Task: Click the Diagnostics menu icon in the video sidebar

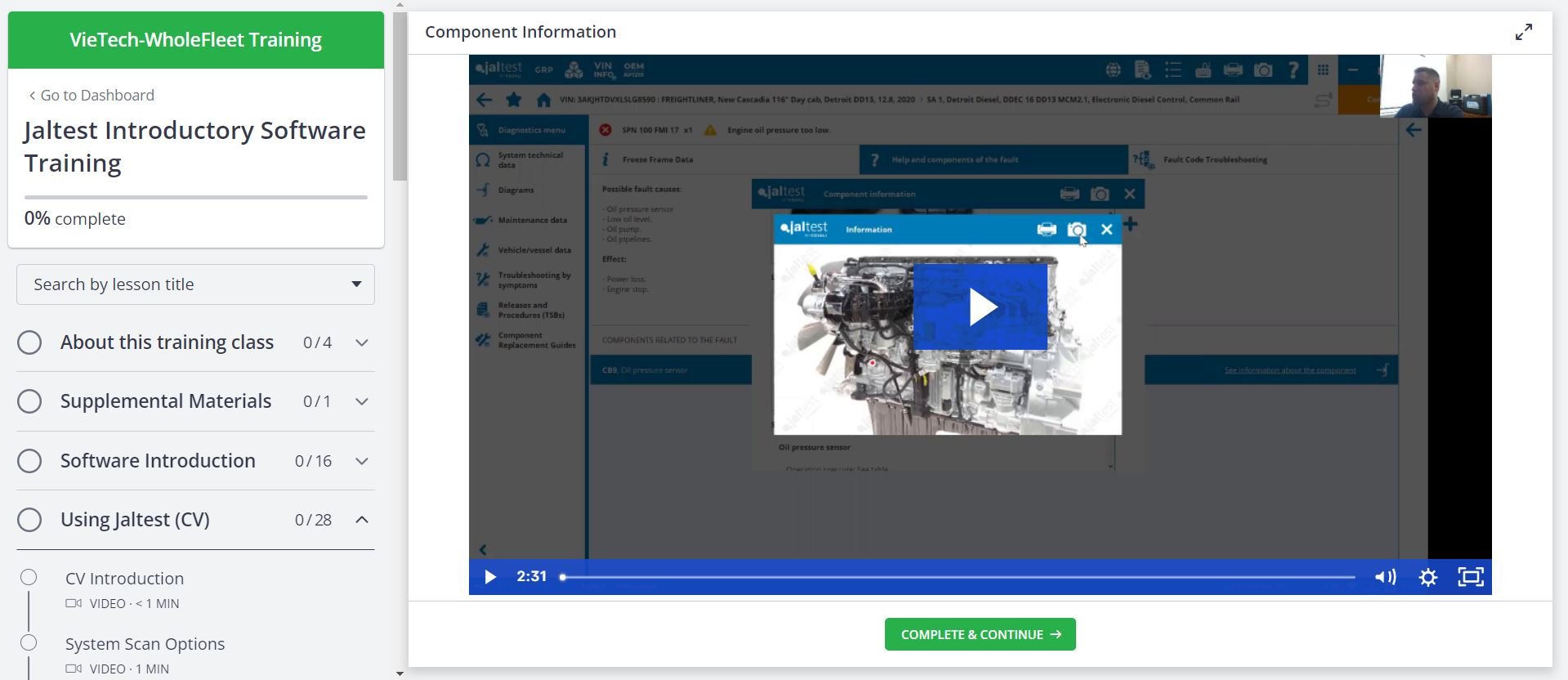Action: tap(483, 130)
